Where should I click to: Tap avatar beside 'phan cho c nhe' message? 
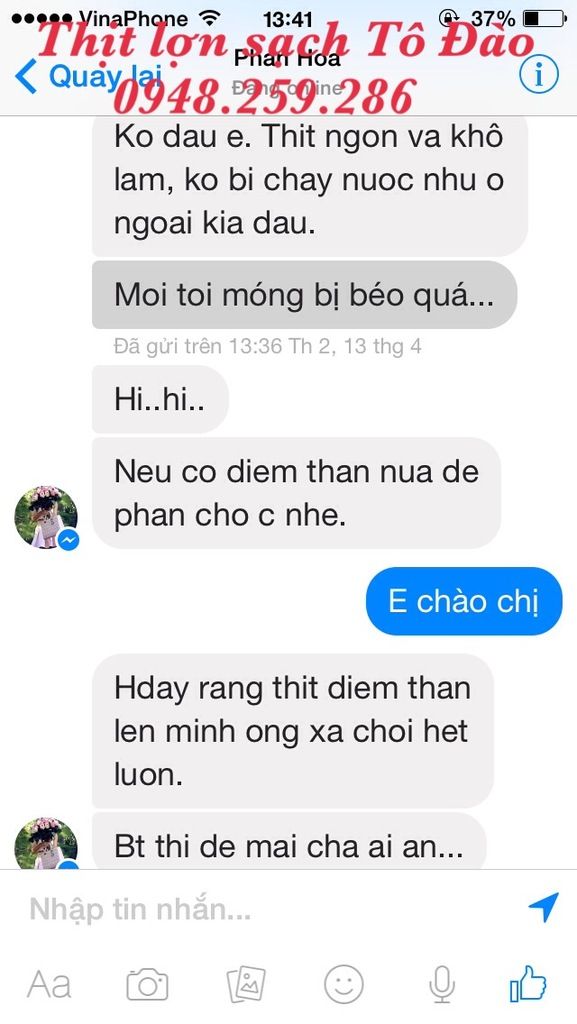[x=46, y=517]
